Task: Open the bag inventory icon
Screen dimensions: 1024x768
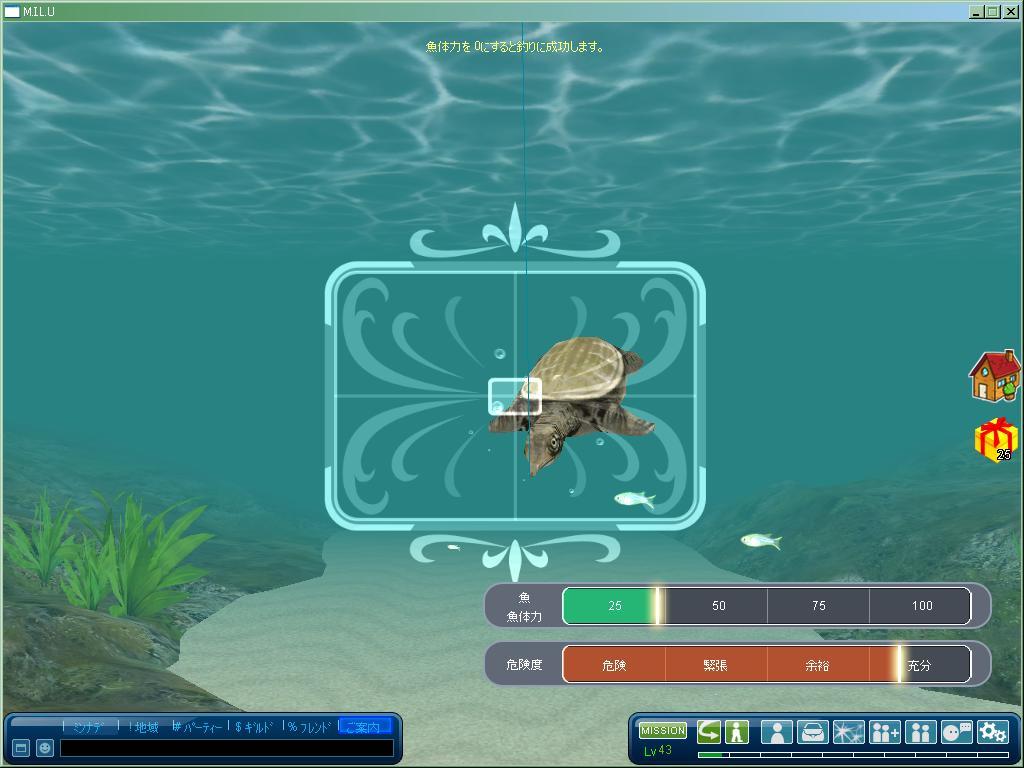Action: click(812, 732)
